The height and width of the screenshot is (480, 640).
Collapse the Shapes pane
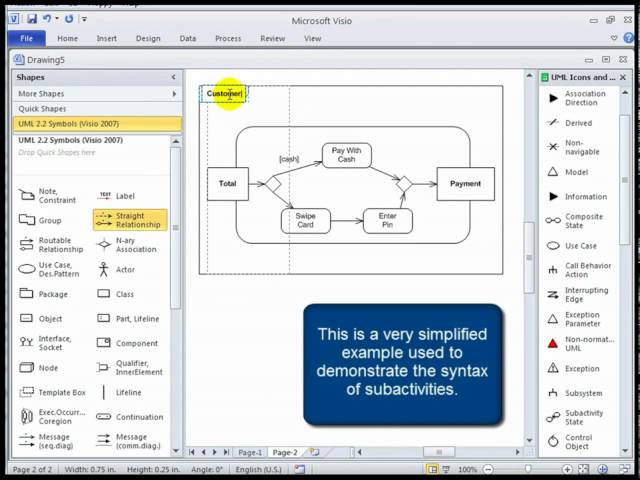click(x=173, y=77)
